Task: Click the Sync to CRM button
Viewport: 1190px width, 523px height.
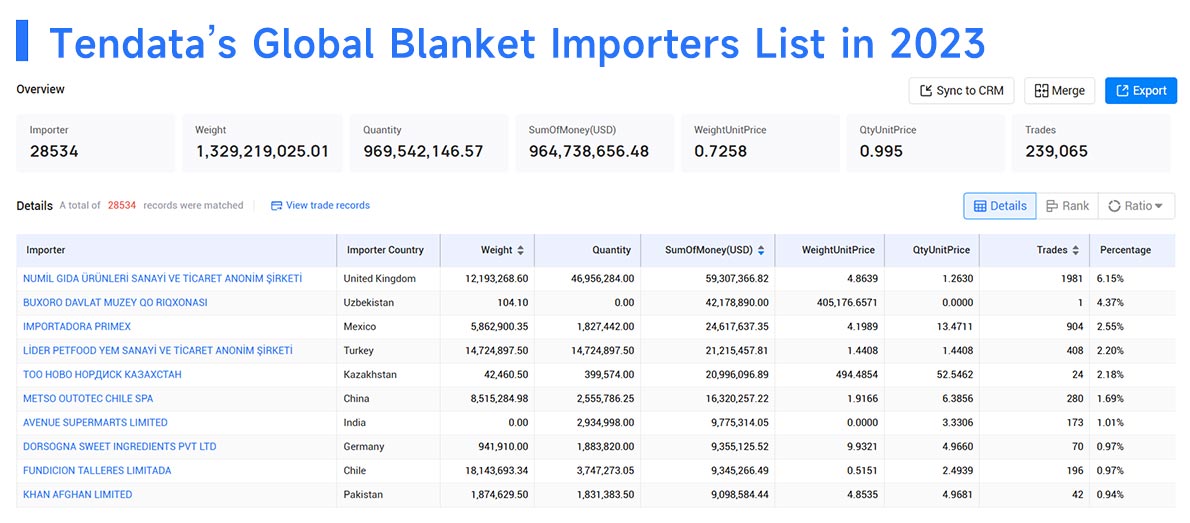Action: (x=962, y=90)
